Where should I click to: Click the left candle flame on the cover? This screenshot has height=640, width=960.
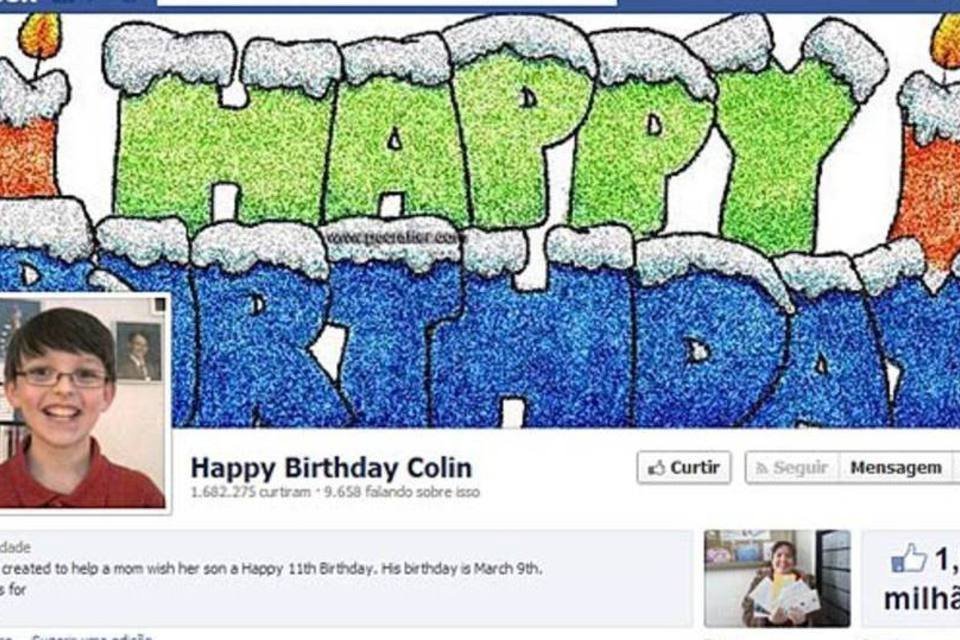coord(40,34)
